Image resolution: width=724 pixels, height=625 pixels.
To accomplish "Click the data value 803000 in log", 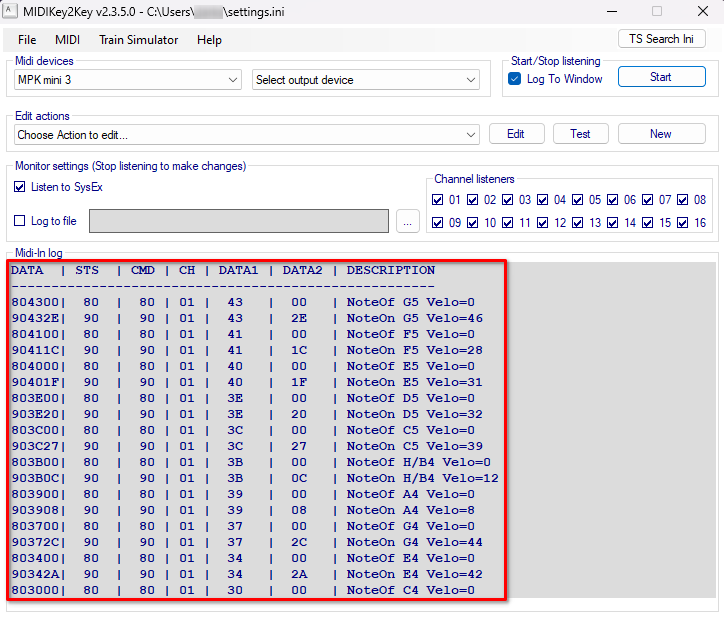I will [x=35, y=590].
